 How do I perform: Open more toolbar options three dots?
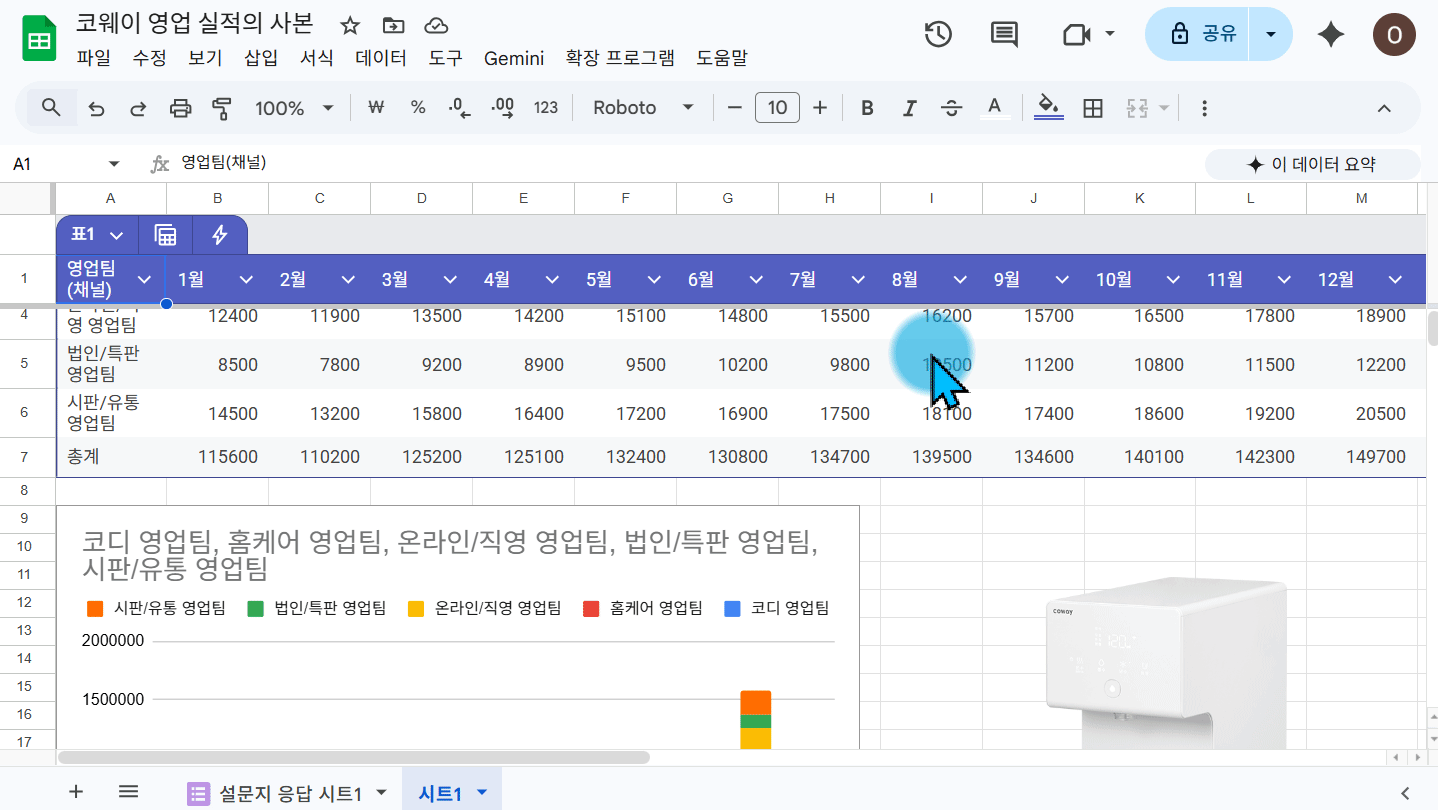[x=1204, y=108]
